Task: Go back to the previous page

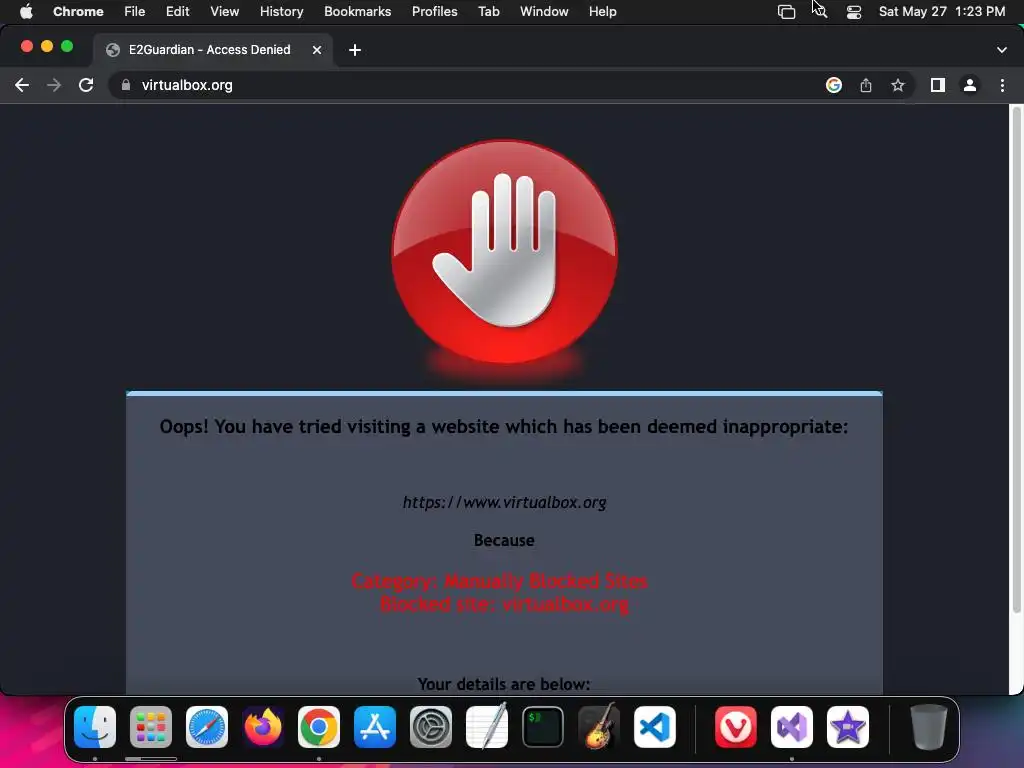Action: pyautogui.click(x=22, y=85)
